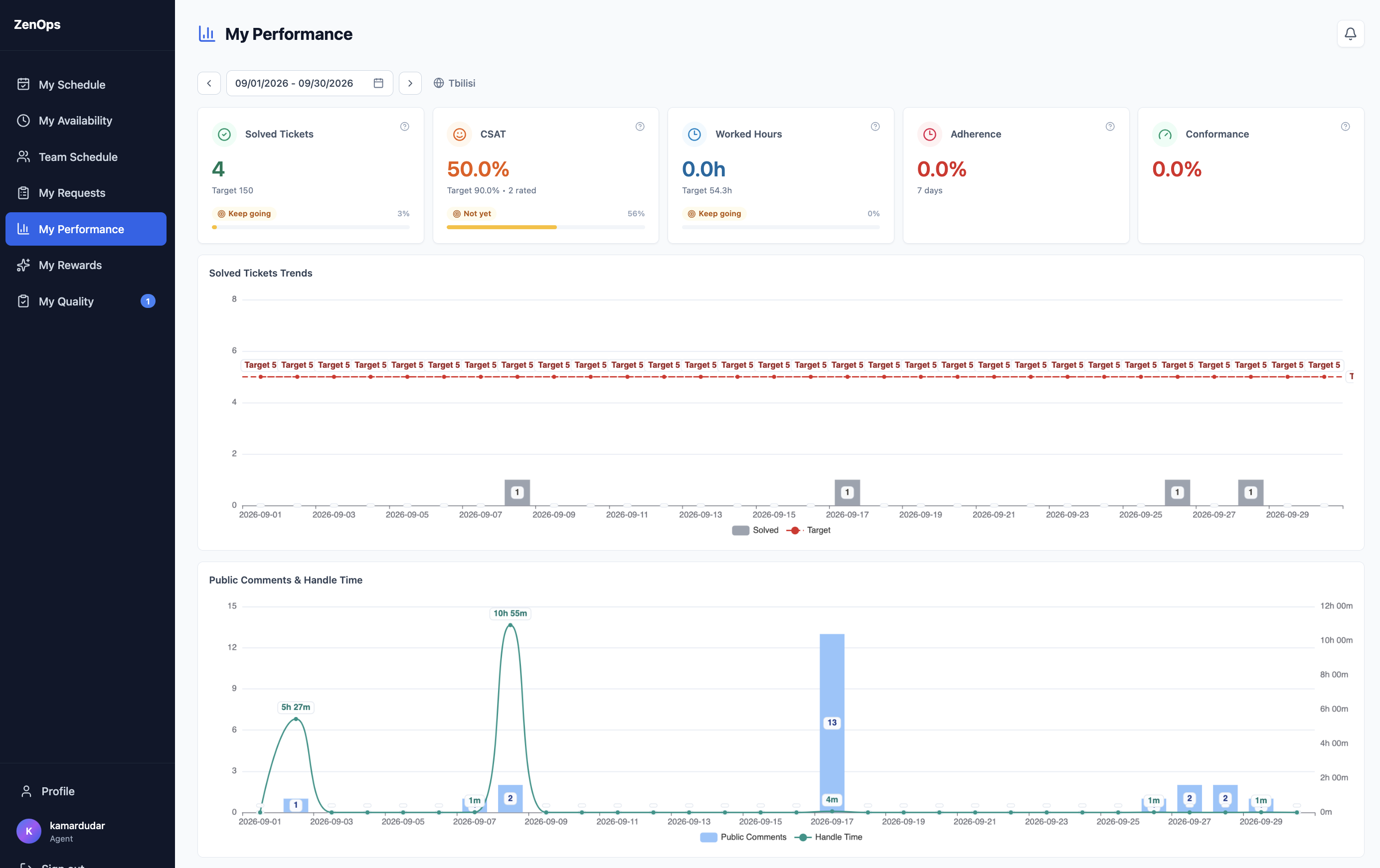Click the kamardudar user avatar

tap(28, 831)
